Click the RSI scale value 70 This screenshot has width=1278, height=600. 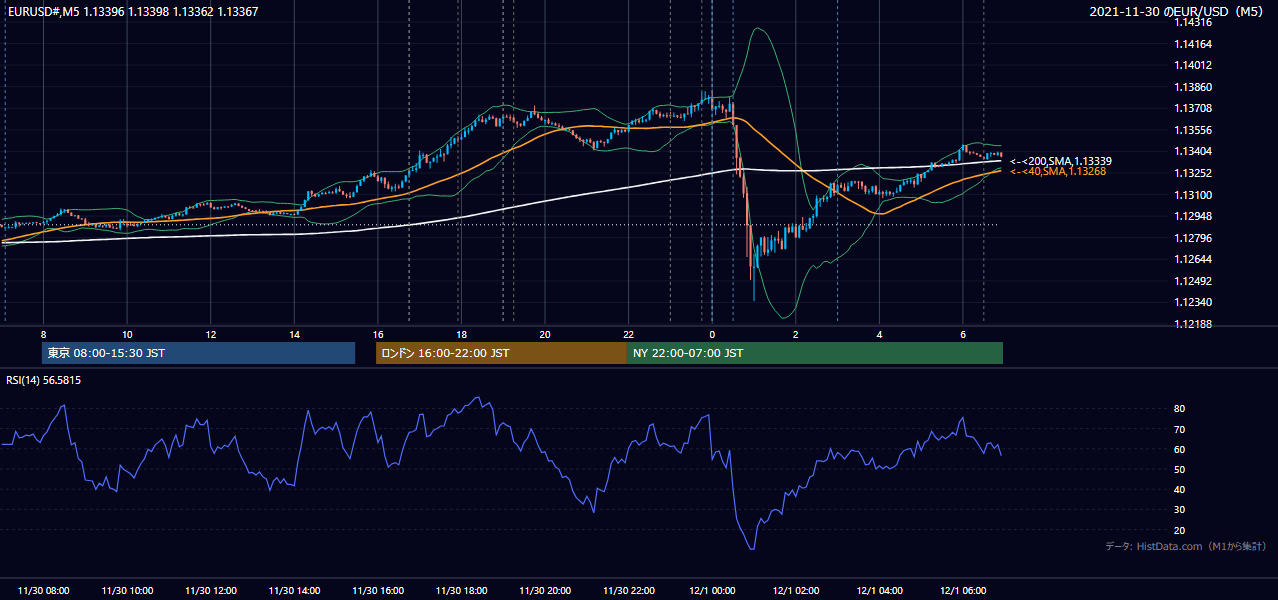coord(1179,430)
